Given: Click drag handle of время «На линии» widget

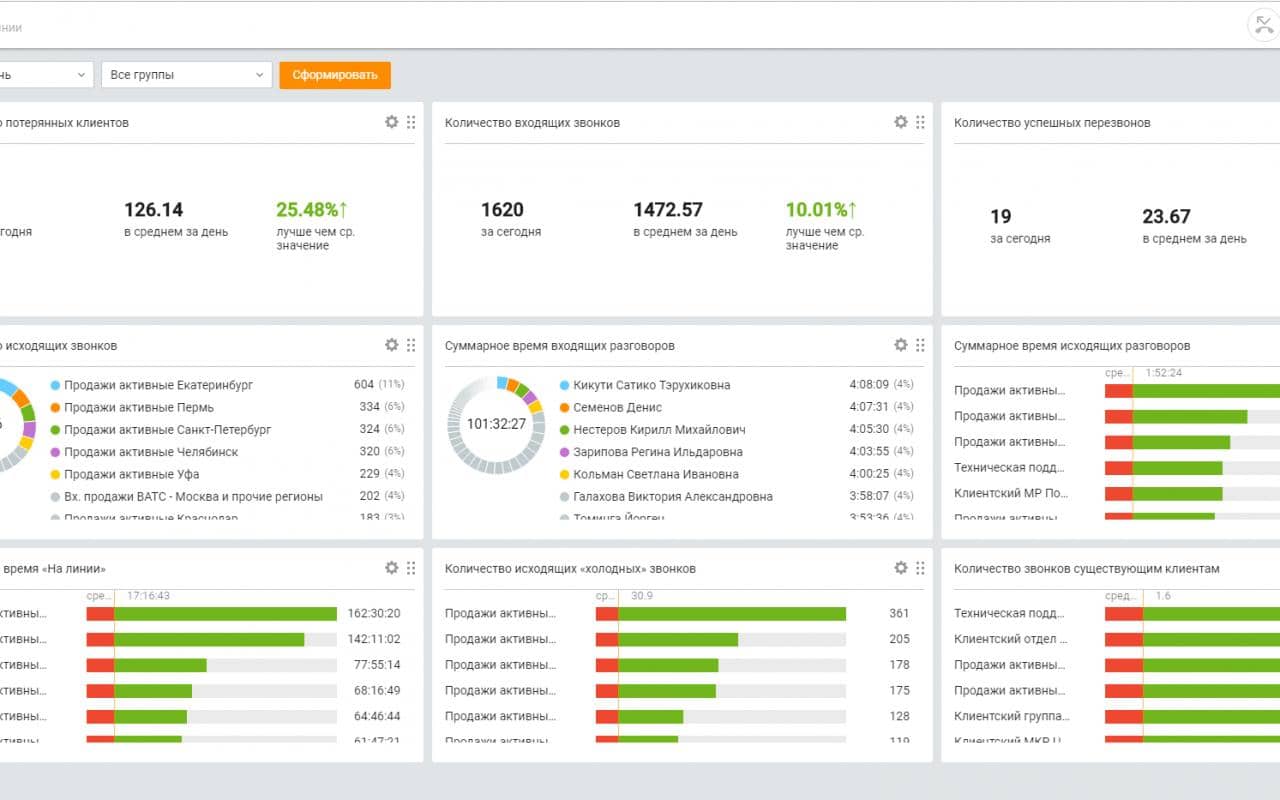Looking at the screenshot, I should point(411,568).
